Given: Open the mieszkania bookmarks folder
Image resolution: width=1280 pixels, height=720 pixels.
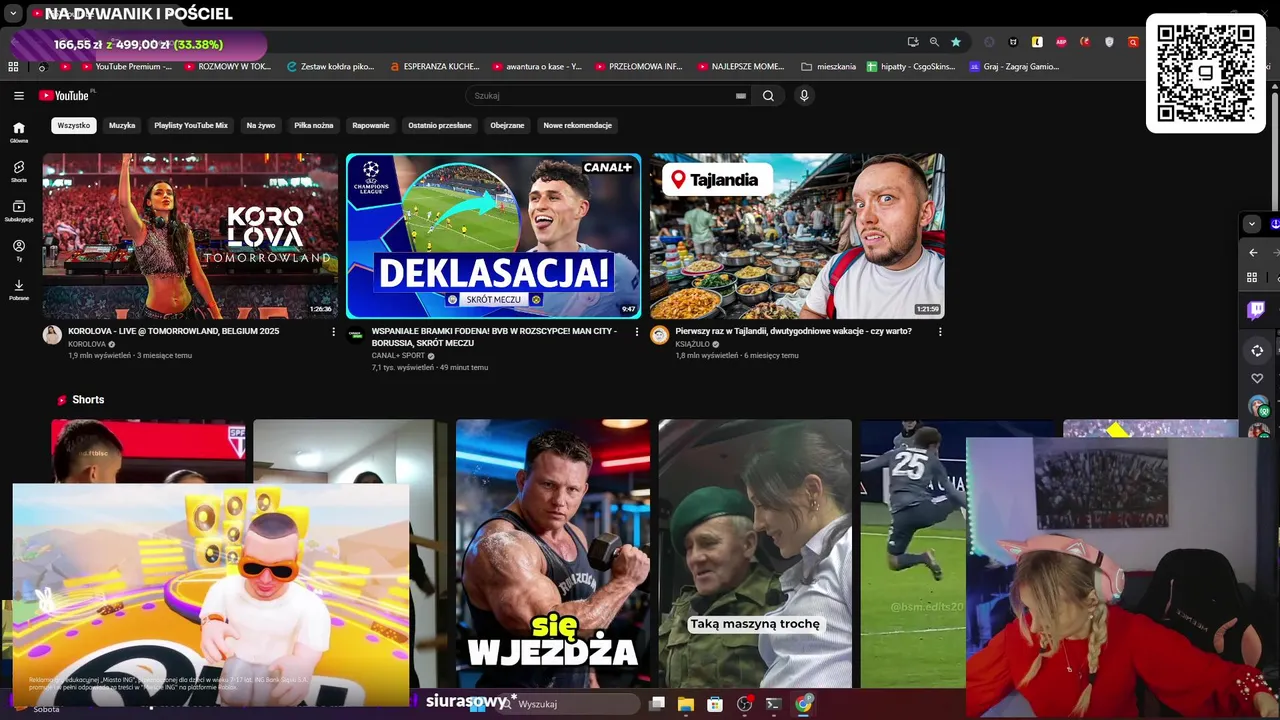Looking at the screenshot, I should pos(829,67).
